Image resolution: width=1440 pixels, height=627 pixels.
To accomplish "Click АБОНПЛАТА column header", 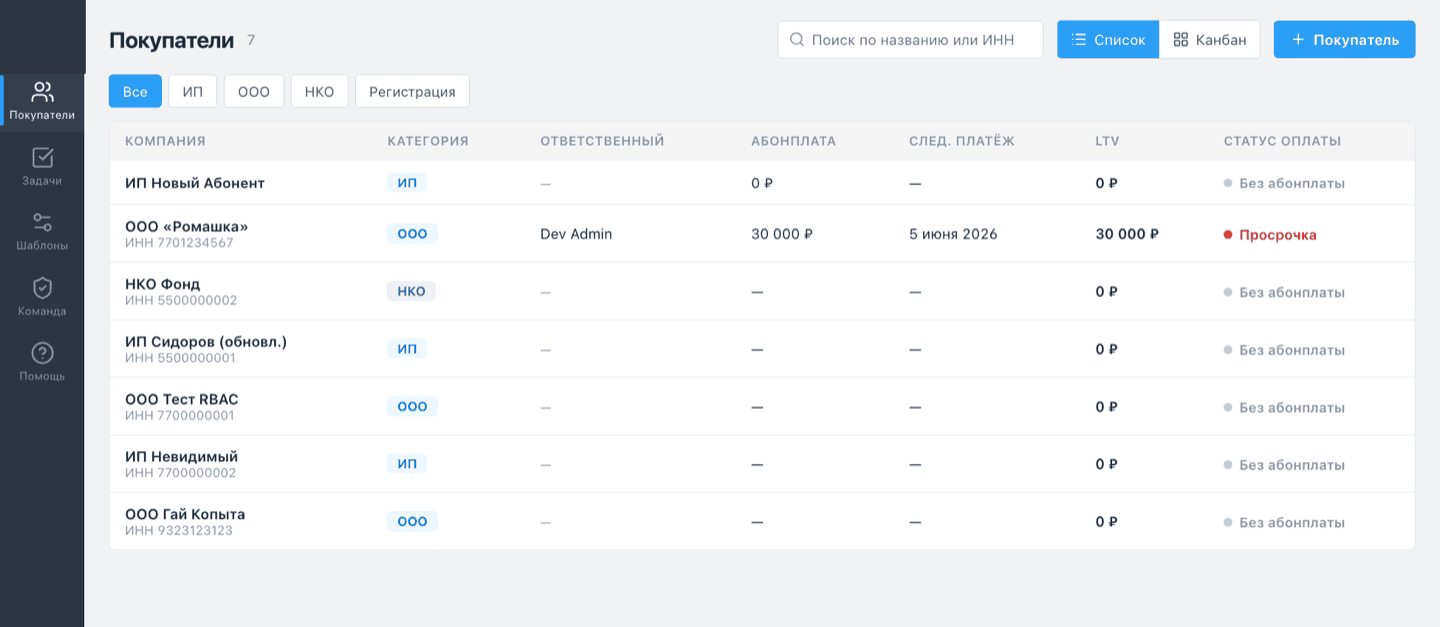I will pos(793,141).
